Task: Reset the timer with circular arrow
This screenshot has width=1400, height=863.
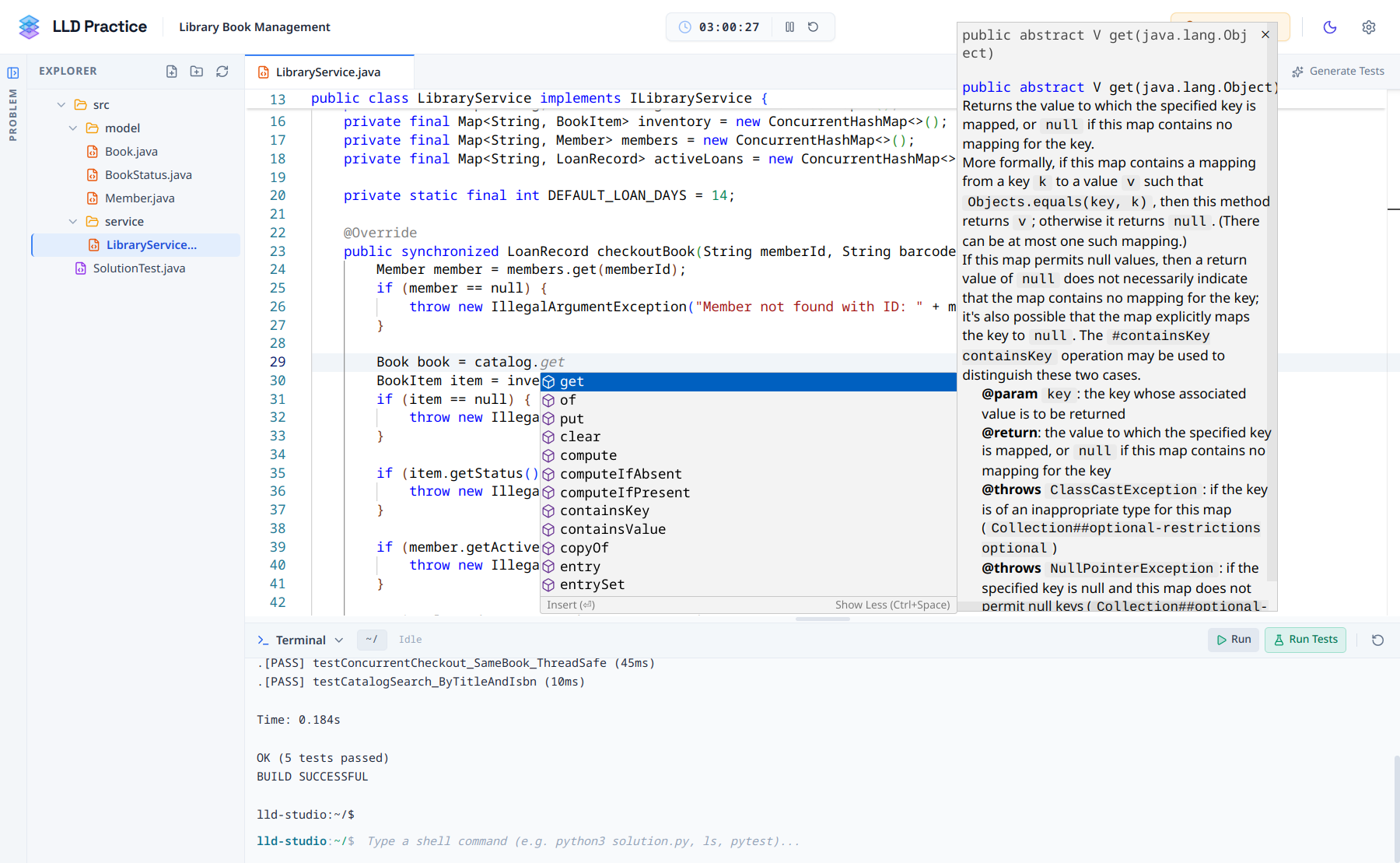Action: pos(813,26)
